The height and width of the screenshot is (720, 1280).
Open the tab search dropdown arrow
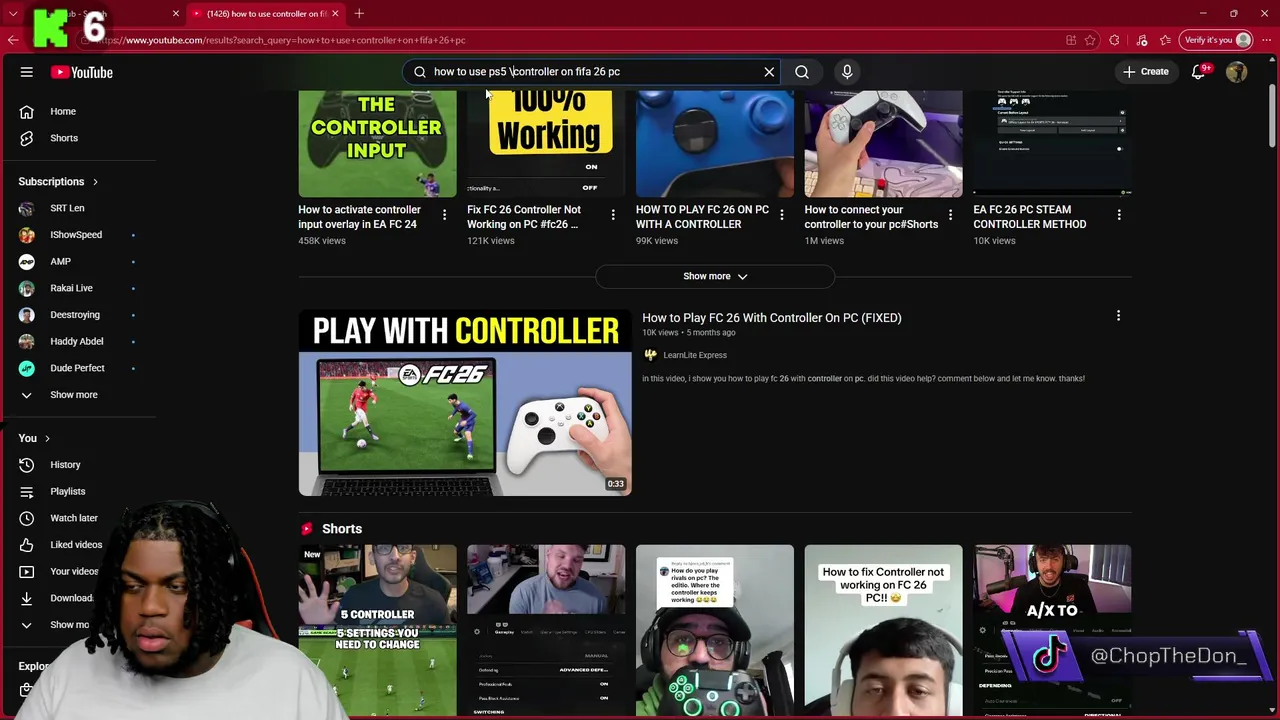coord(13,13)
